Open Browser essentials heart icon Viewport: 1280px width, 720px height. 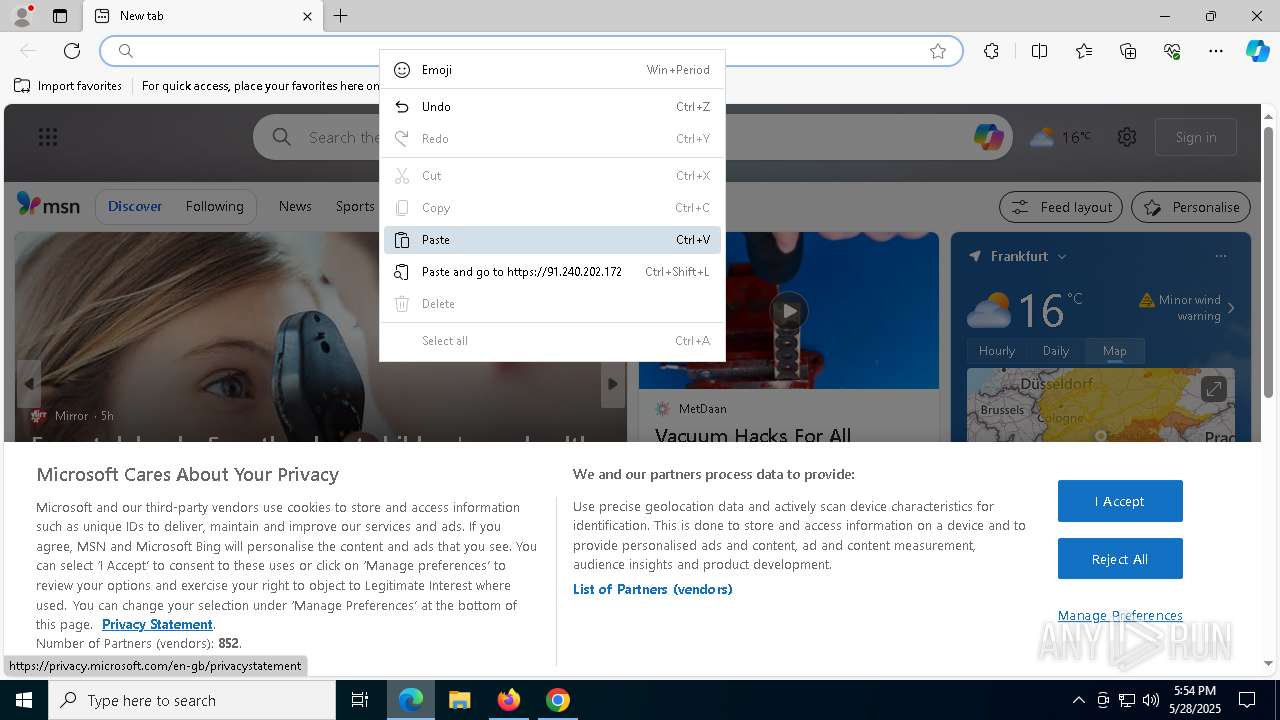tap(1172, 51)
